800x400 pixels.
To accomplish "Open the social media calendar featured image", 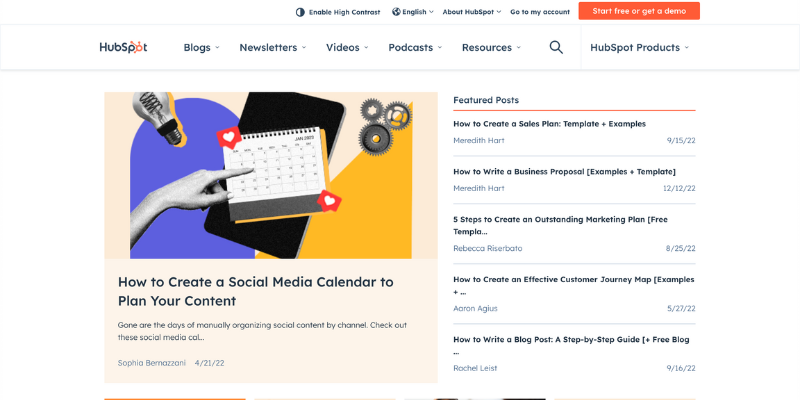I will [x=271, y=176].
